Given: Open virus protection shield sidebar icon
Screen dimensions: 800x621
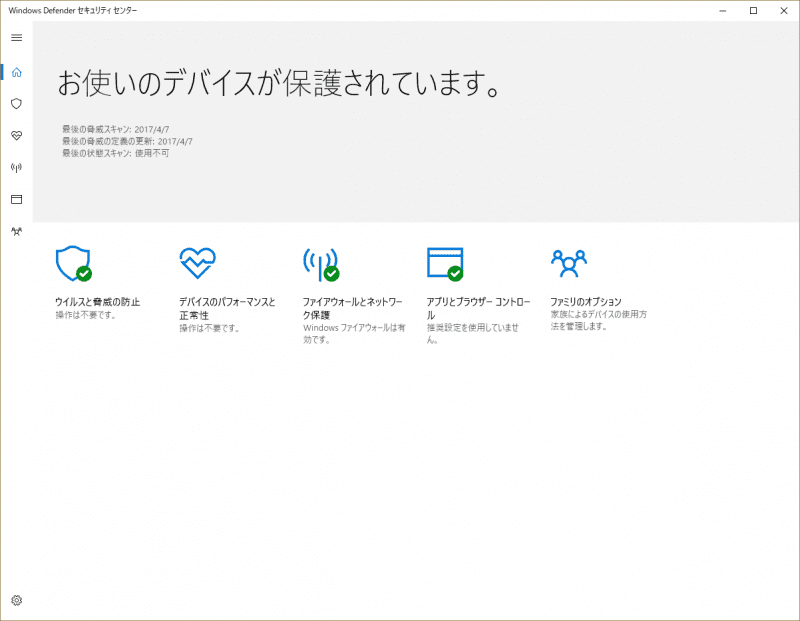Looking at the screenshot, I should [16, 104].
